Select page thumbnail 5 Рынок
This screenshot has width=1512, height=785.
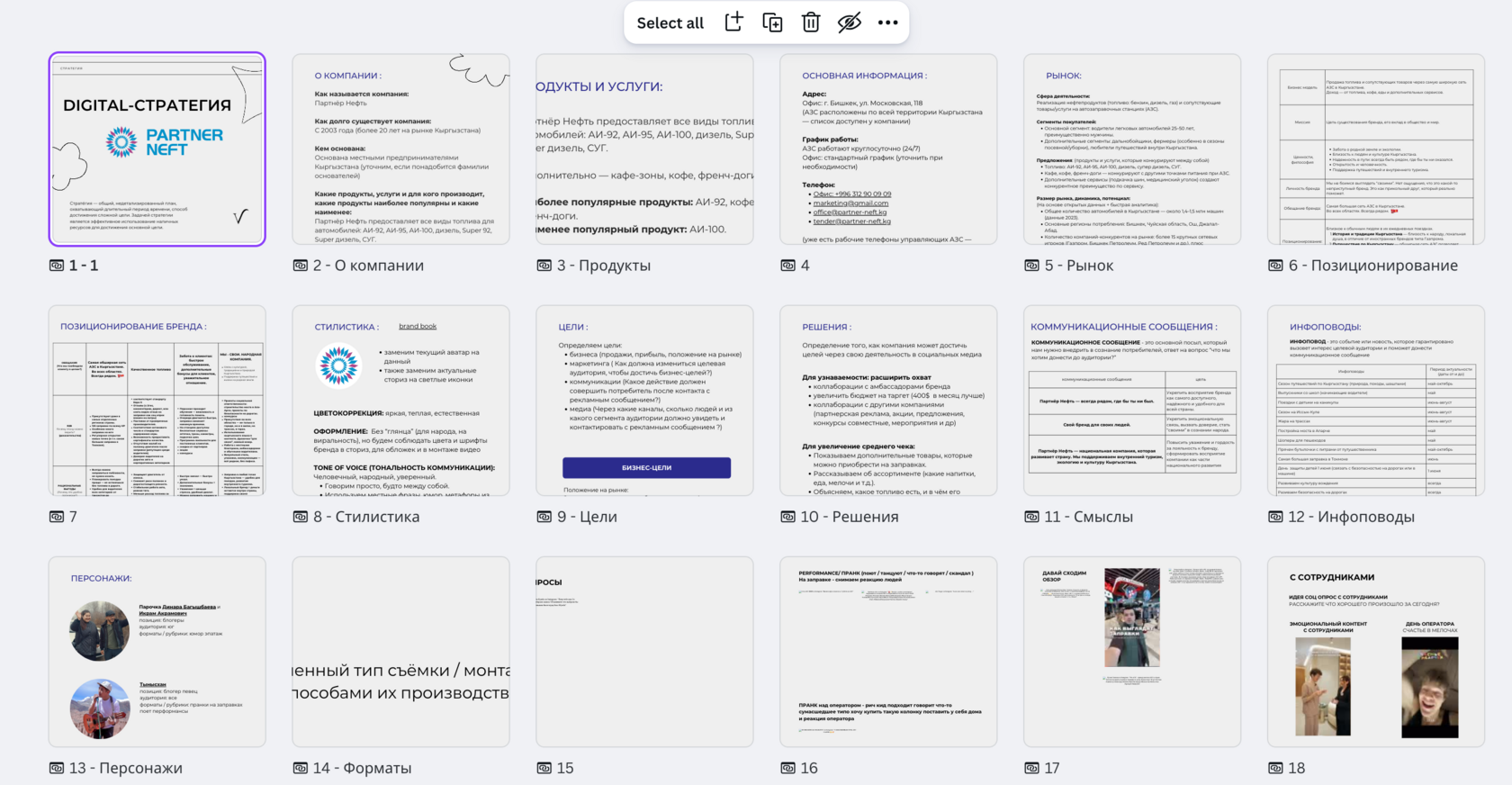pos(1132,149)
